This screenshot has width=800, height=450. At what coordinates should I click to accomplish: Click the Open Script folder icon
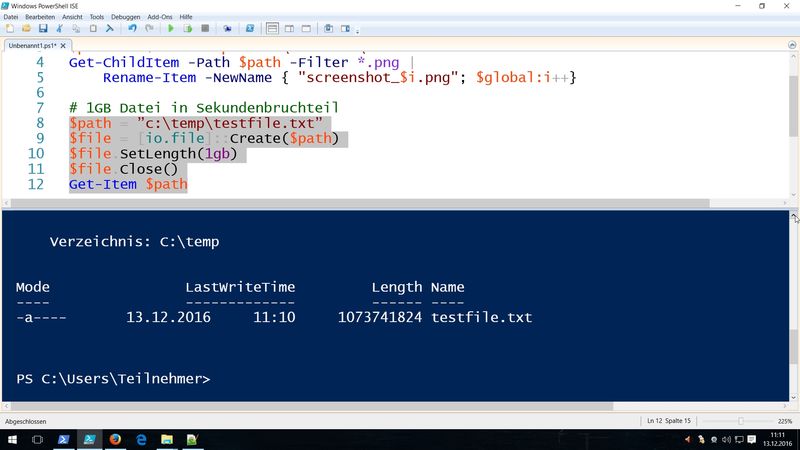(26, 29)
